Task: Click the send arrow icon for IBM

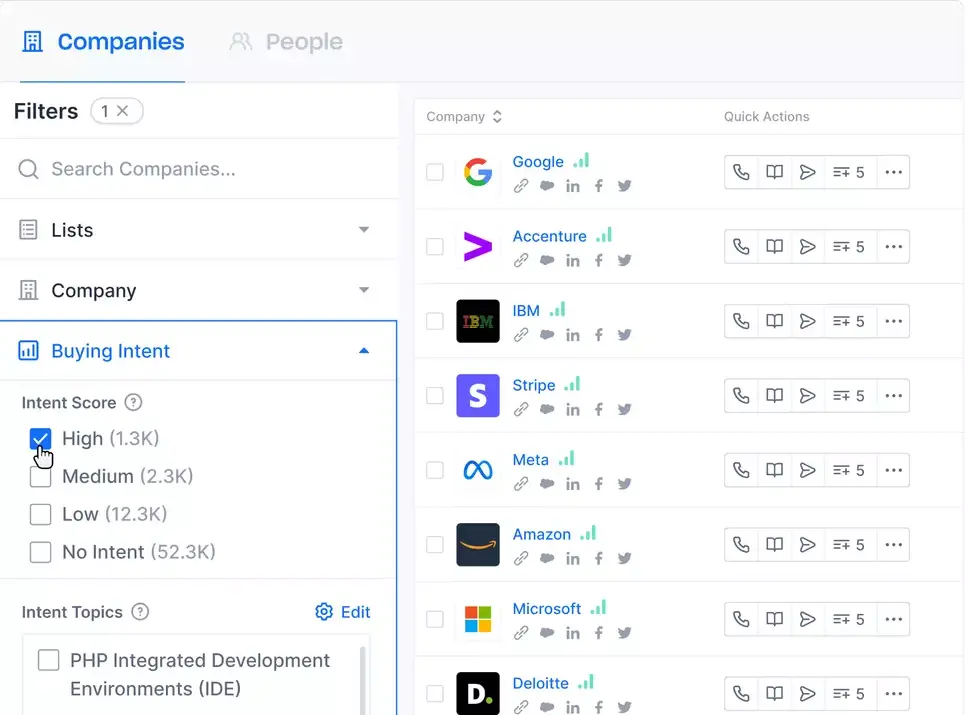Action: (x=807, y=321)
